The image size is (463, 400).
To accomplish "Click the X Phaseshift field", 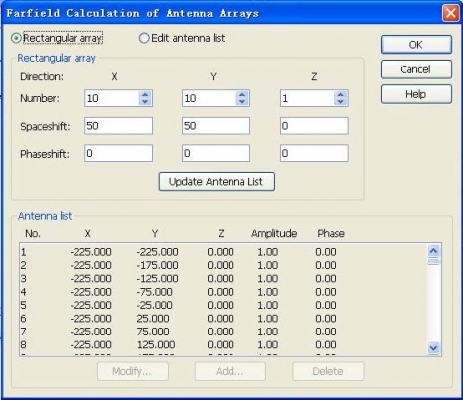I will click(x=118, y=153).
